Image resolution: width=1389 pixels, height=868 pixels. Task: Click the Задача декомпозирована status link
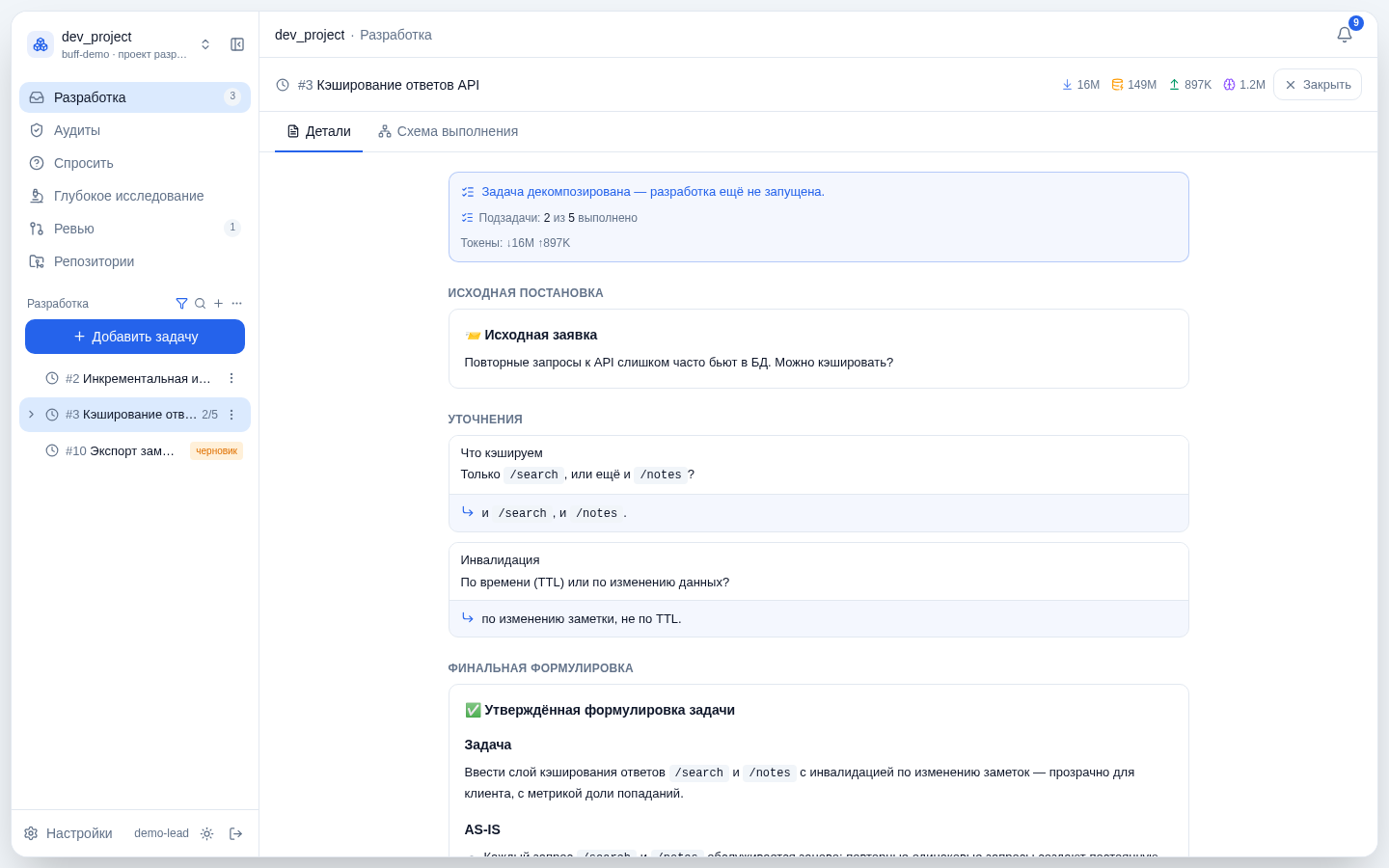[x=653, y=192]
